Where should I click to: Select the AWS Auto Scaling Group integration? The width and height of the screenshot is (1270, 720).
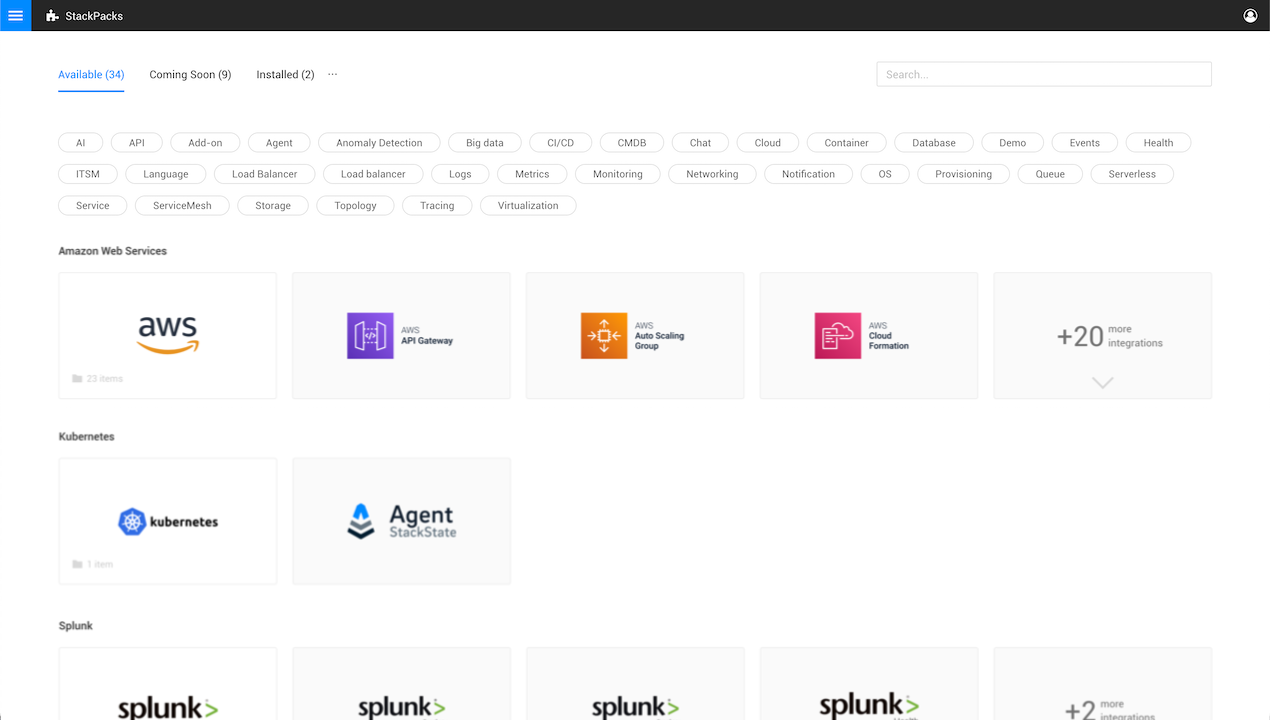[635, 336]
